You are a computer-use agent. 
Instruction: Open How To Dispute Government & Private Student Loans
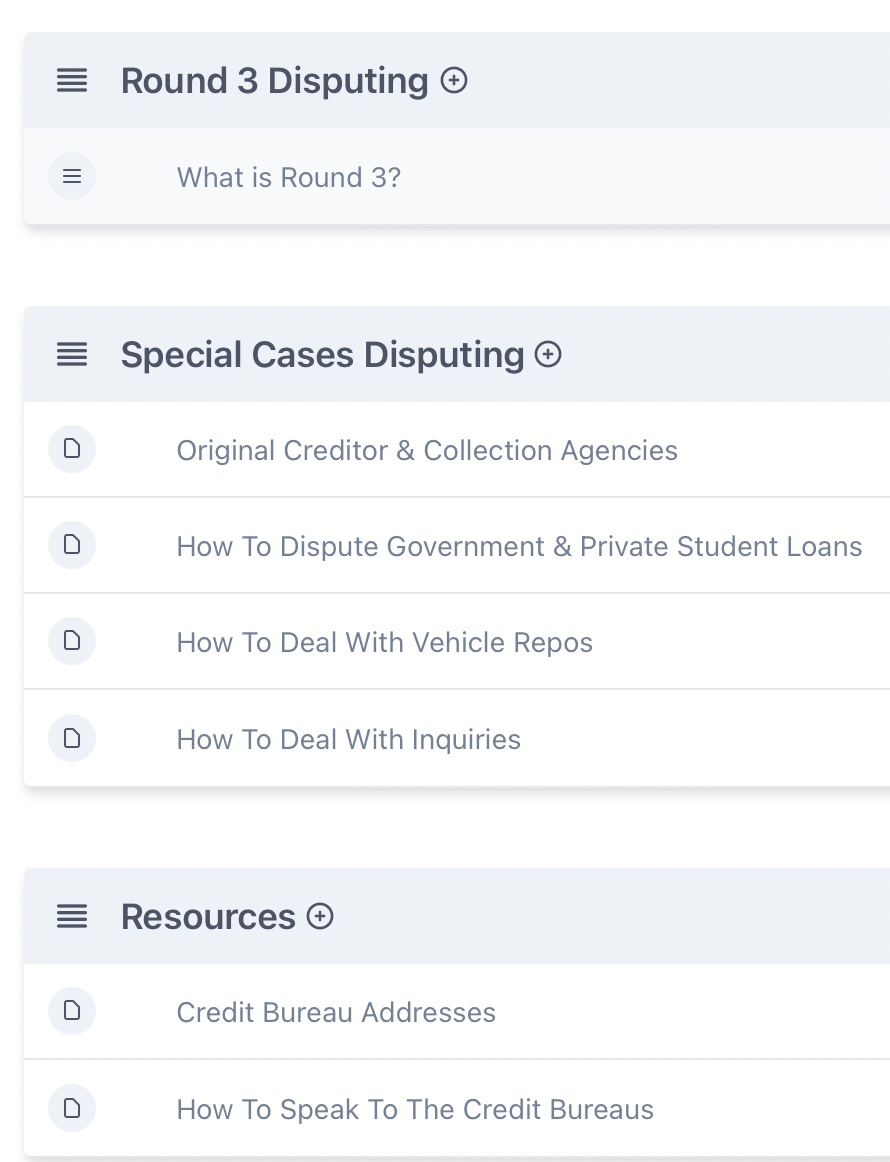[x=519, y=546]
